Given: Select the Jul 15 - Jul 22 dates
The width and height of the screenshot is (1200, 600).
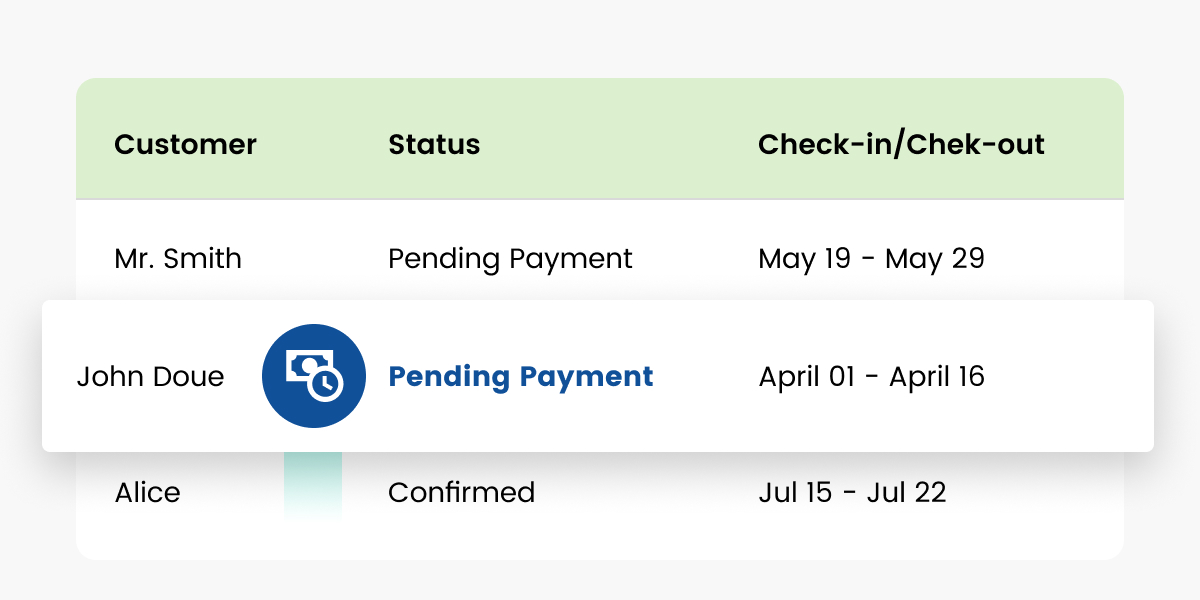Looking at the screenshot, I should pyautogui.click(x=852, y=492).
